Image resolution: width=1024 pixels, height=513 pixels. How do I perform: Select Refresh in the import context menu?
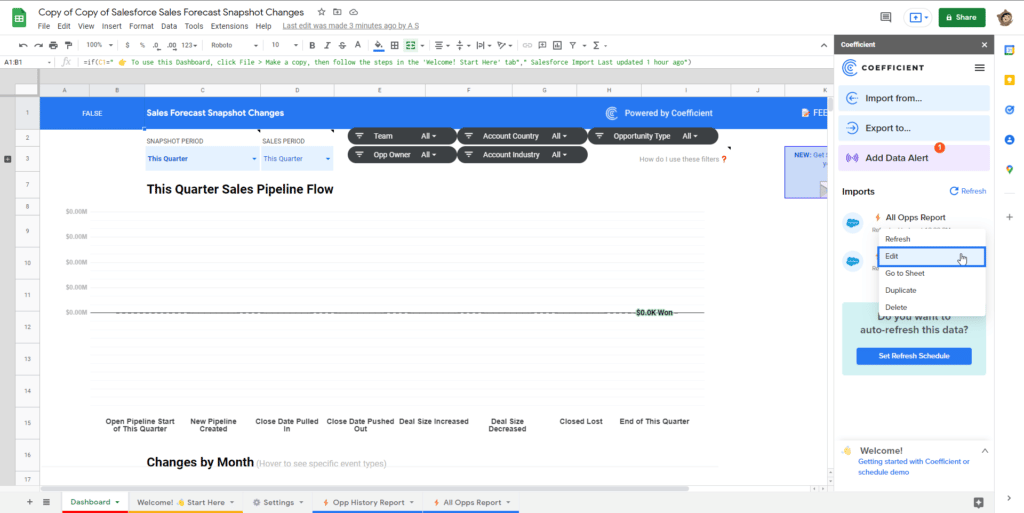pos(932,239)
